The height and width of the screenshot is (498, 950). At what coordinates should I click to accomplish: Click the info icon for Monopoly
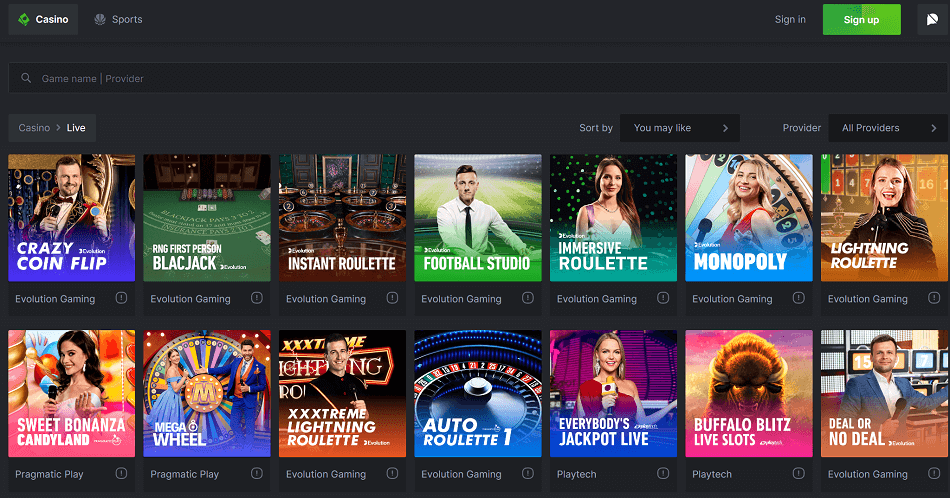799,297
